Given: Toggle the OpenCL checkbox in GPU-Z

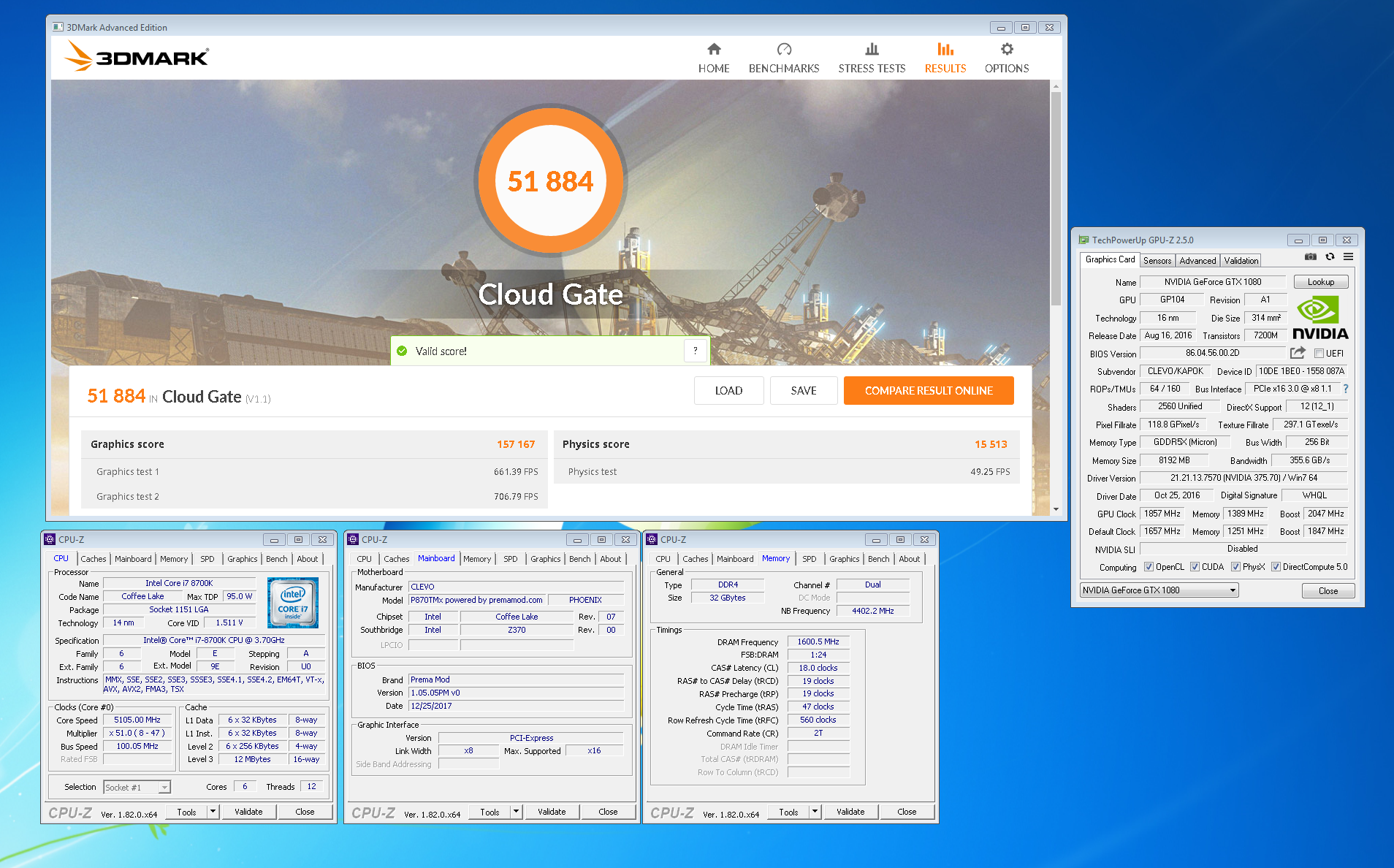Looking at the screenshot, I should (x=1149, y=567).
